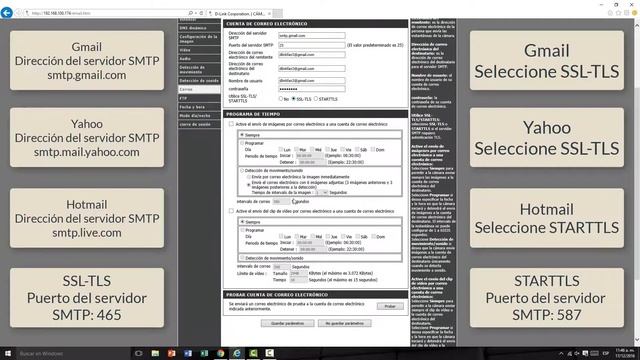Show hidden system tray icons
Image resolution: width=640 pixels, height=360 pixels.
click(561, 353)
